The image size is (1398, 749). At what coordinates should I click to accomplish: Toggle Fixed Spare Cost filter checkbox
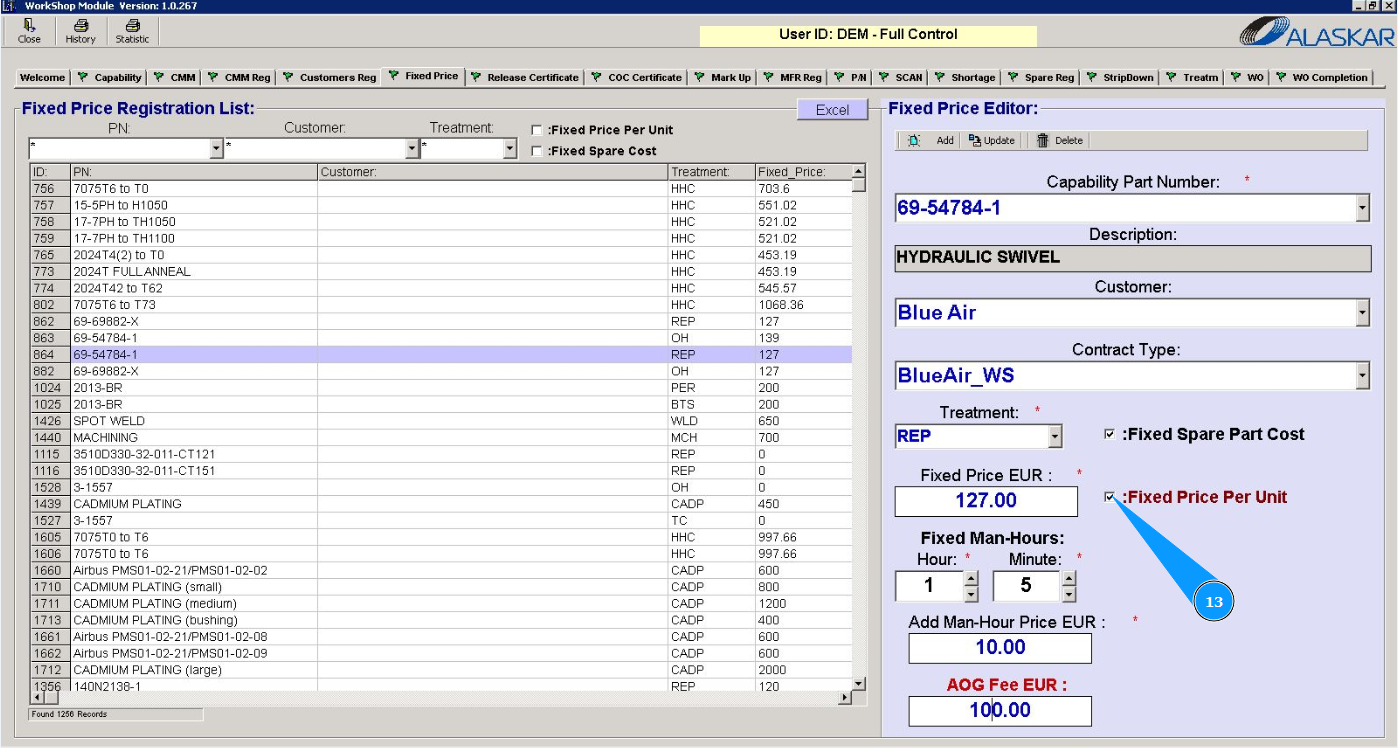point(537,151)
